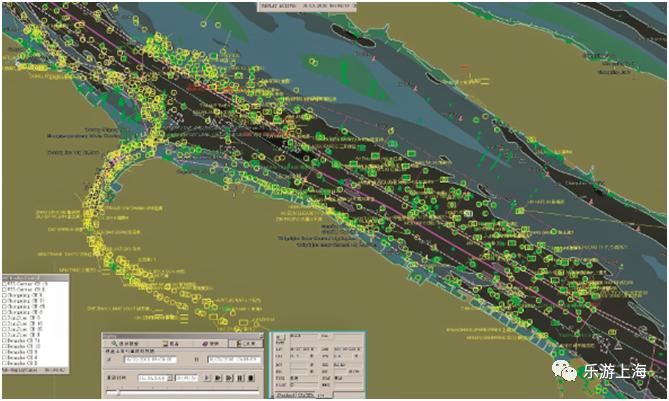The width and height of the screenshot is (669, 401).
Task: Check the last Baoshan channel checkbox
Action: 5,363
